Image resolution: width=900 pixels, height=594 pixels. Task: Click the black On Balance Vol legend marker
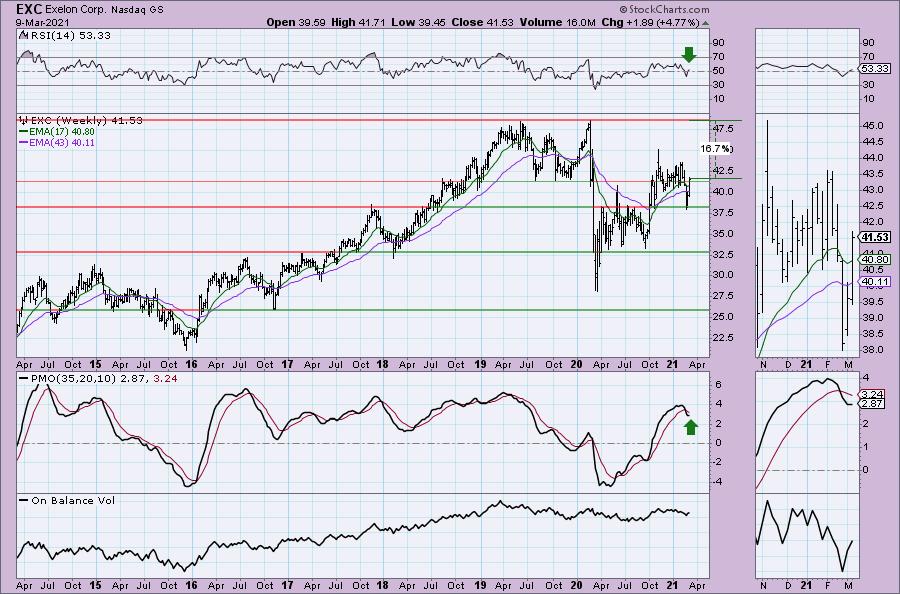coord(24,500)
